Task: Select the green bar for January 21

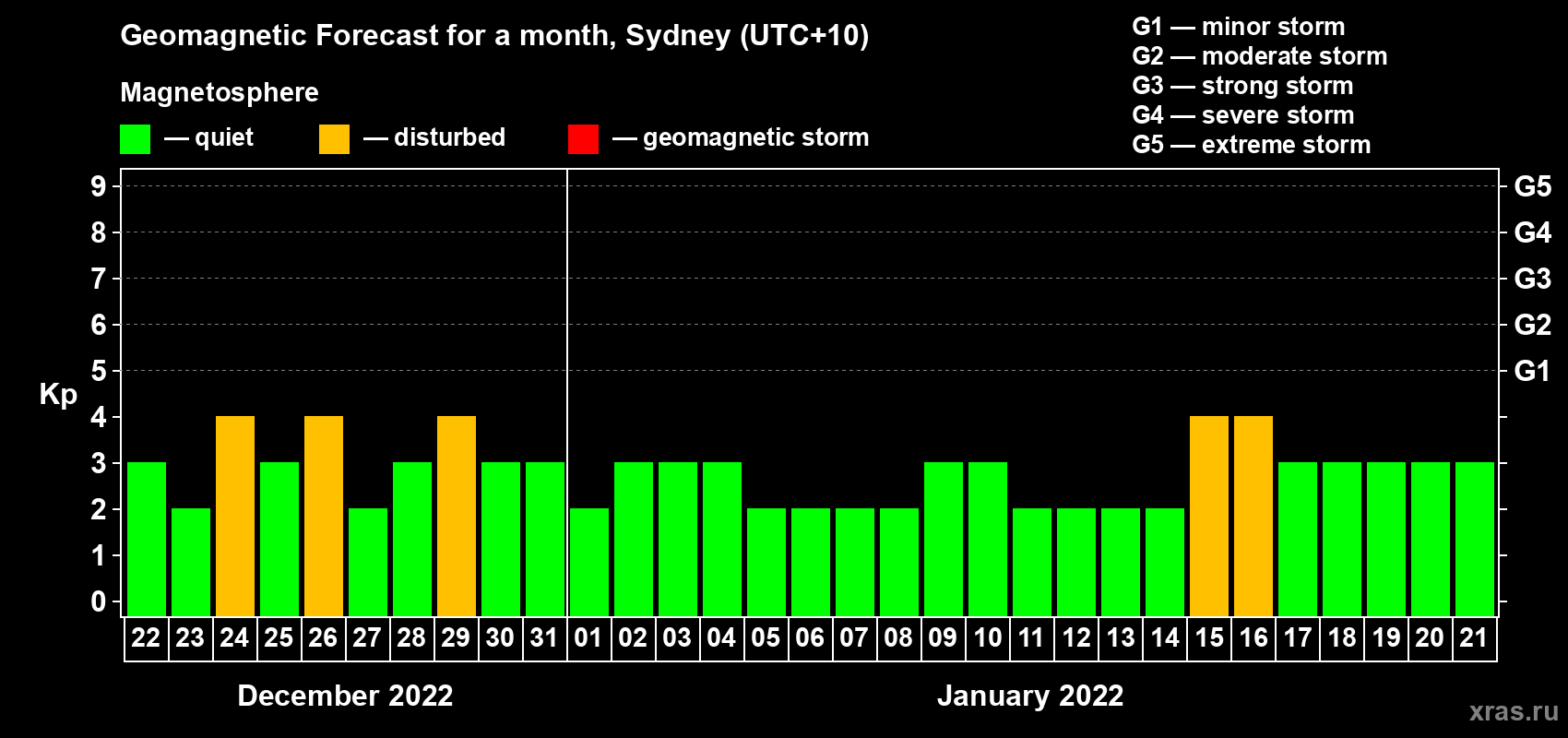Action: pyautogui.click(x=1475, y=539)
